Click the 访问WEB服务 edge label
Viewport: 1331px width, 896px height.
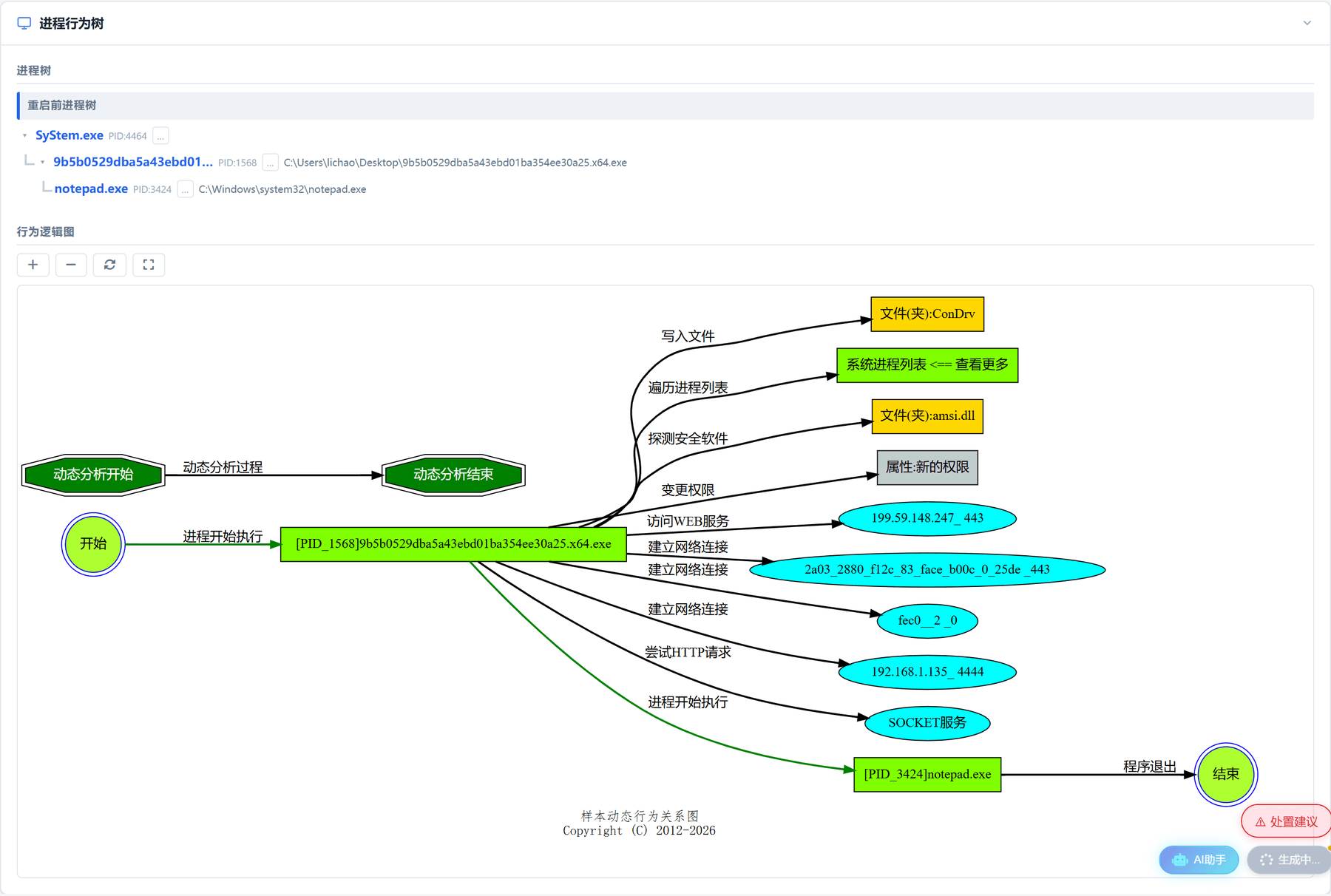click(x=688, y=521)
